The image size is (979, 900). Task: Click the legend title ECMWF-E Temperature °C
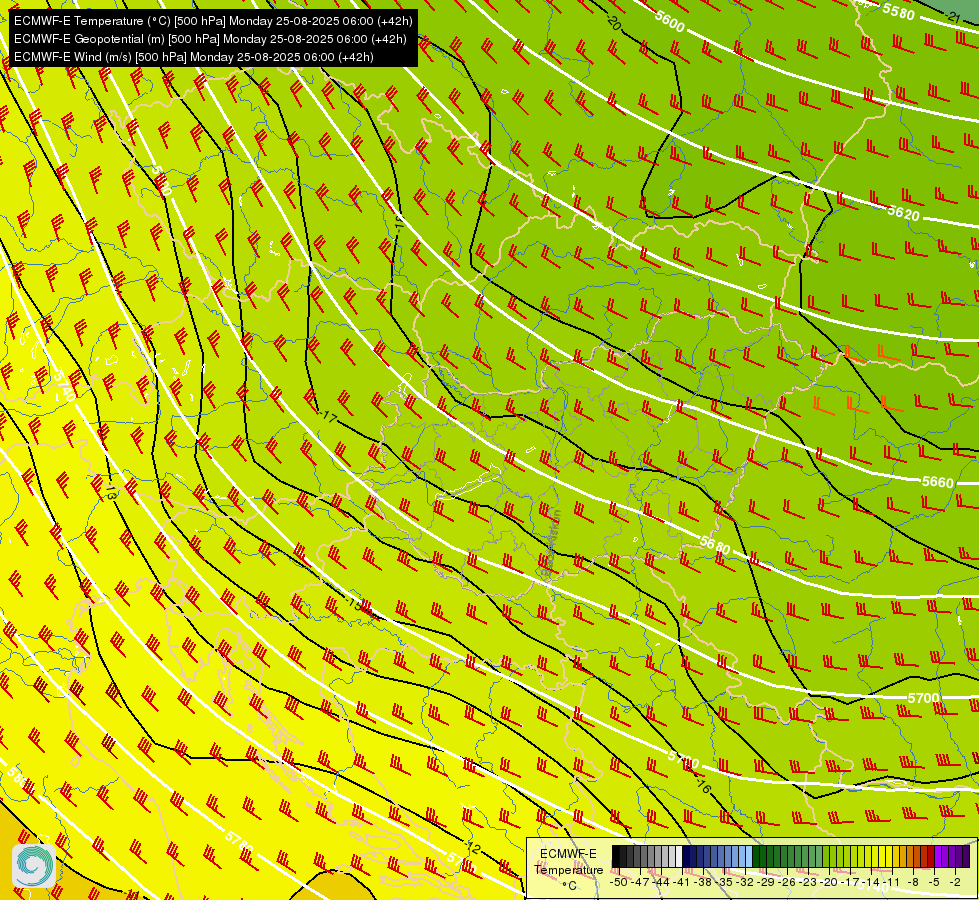[568, 869]
